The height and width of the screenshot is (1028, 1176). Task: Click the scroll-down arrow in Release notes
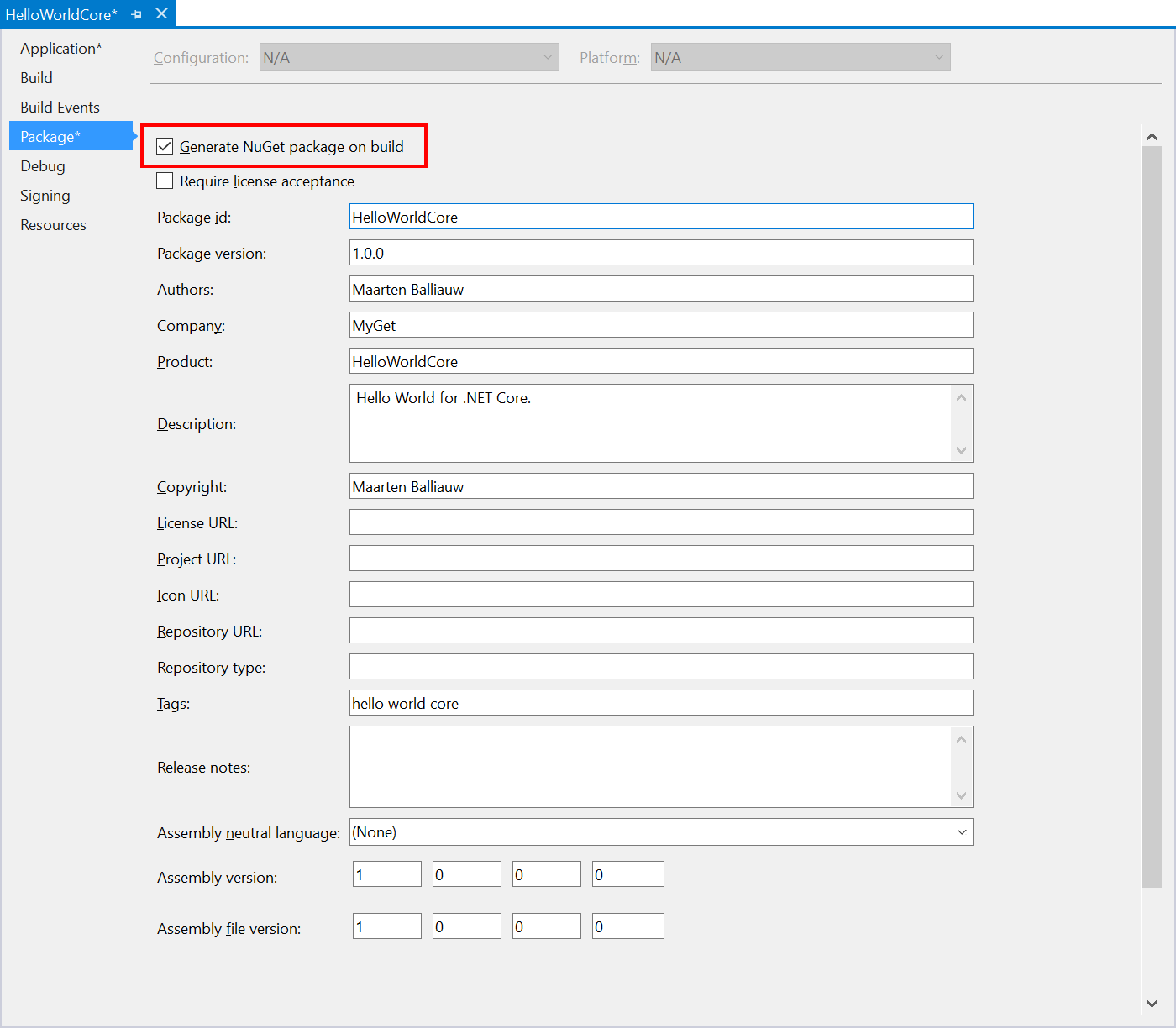(961, 795)
